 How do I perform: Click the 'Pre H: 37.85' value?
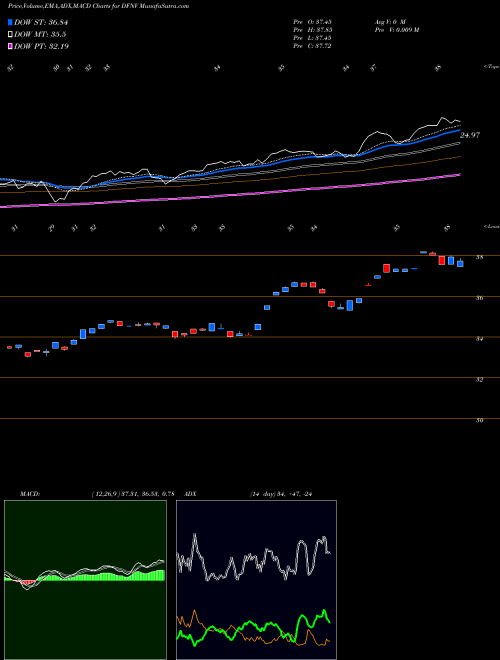tap(312, 30)
